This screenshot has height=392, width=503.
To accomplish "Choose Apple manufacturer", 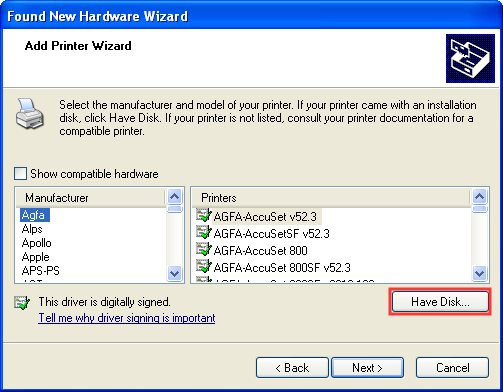I will (x=35, y=257).
